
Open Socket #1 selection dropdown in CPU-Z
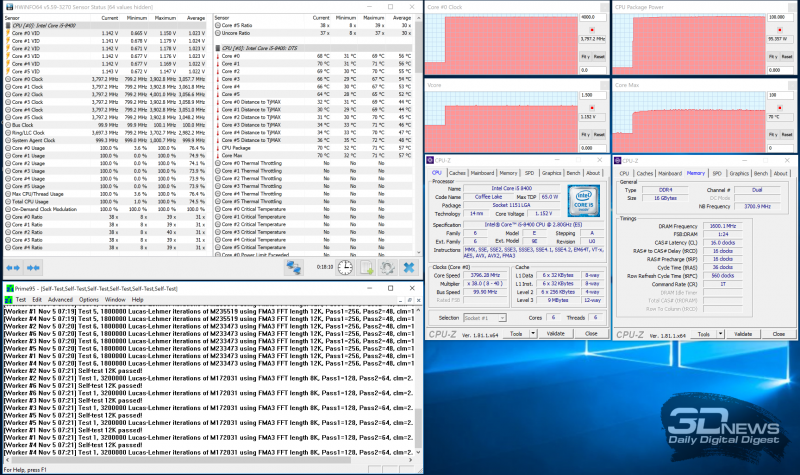[x=485, y=318]
